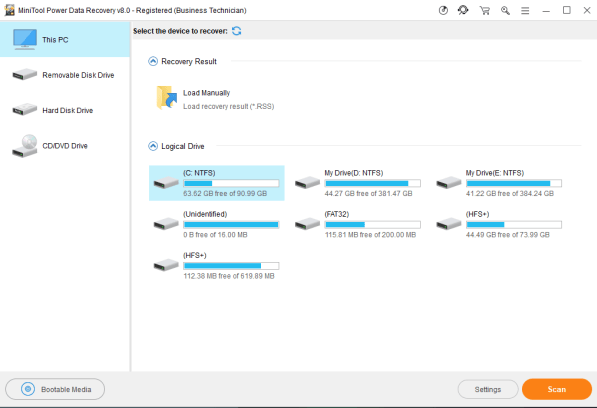
Task: Click the '(Unidentified)' drive label
Action: tap(205, 214)
